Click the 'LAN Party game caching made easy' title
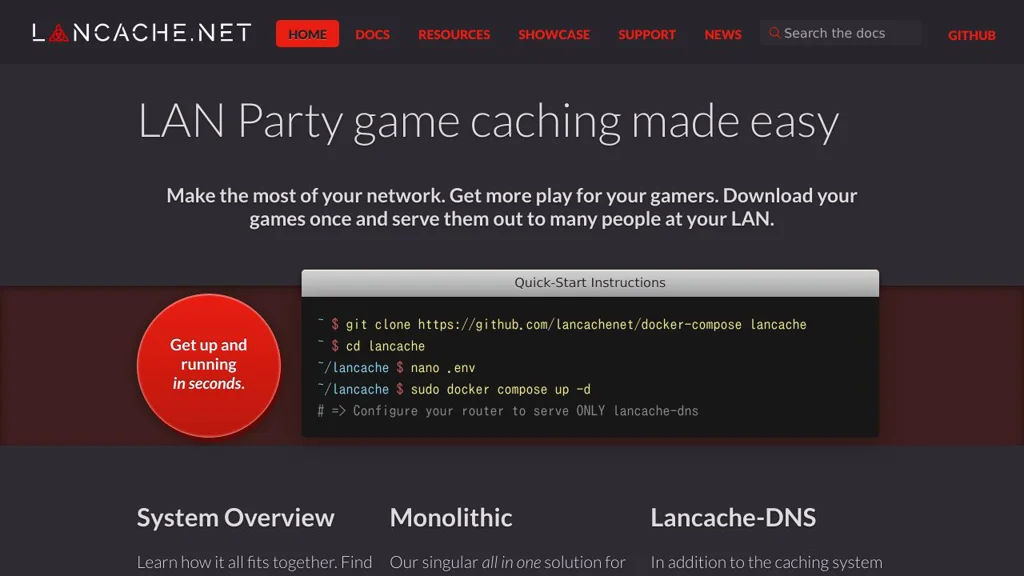This screenshot has height=576, width=1024. pos(488,121)
